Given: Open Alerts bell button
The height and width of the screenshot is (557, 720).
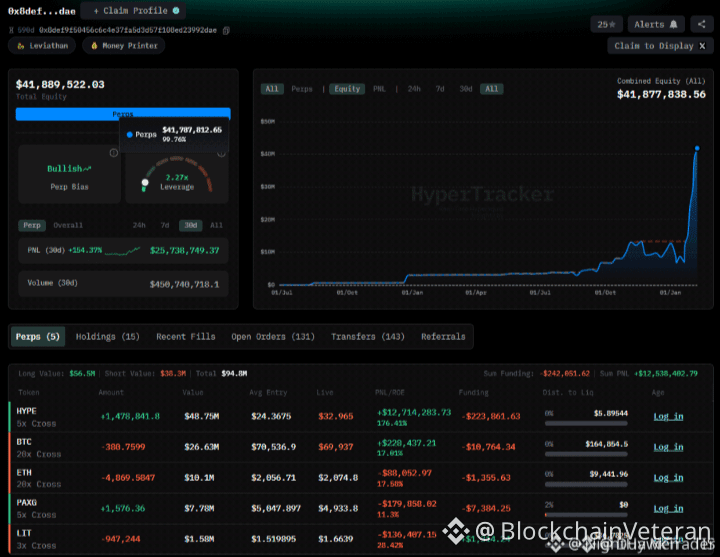Looking at the screenshot, I should (x=656, y=24).
